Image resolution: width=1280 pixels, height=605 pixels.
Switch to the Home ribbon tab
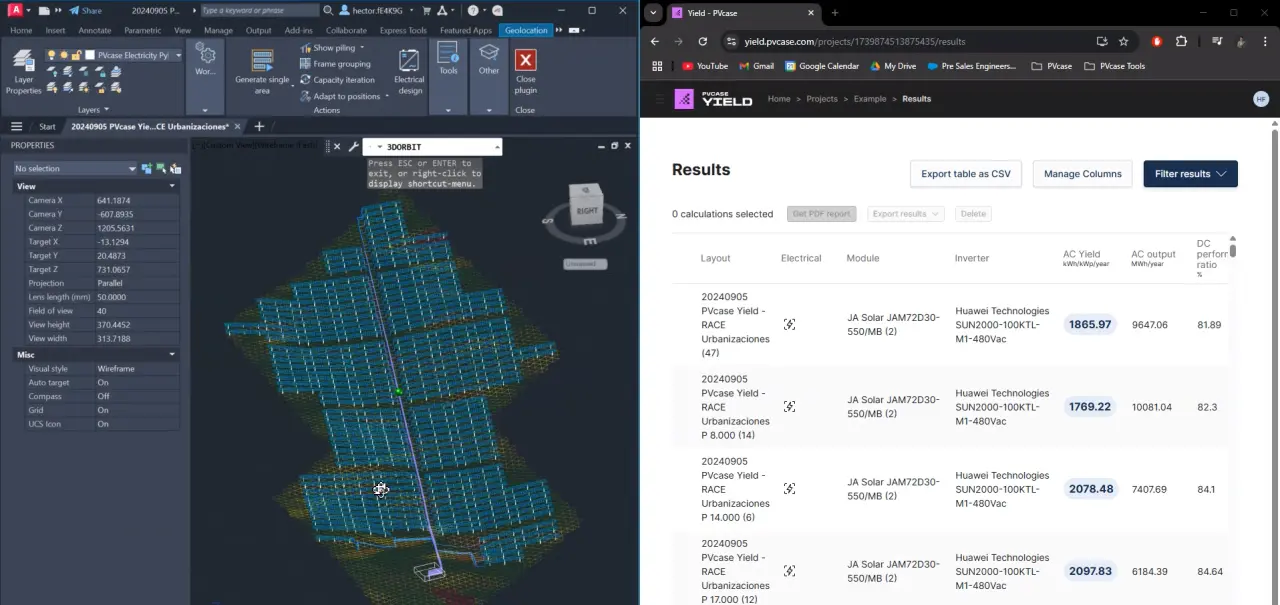[21, 30]
